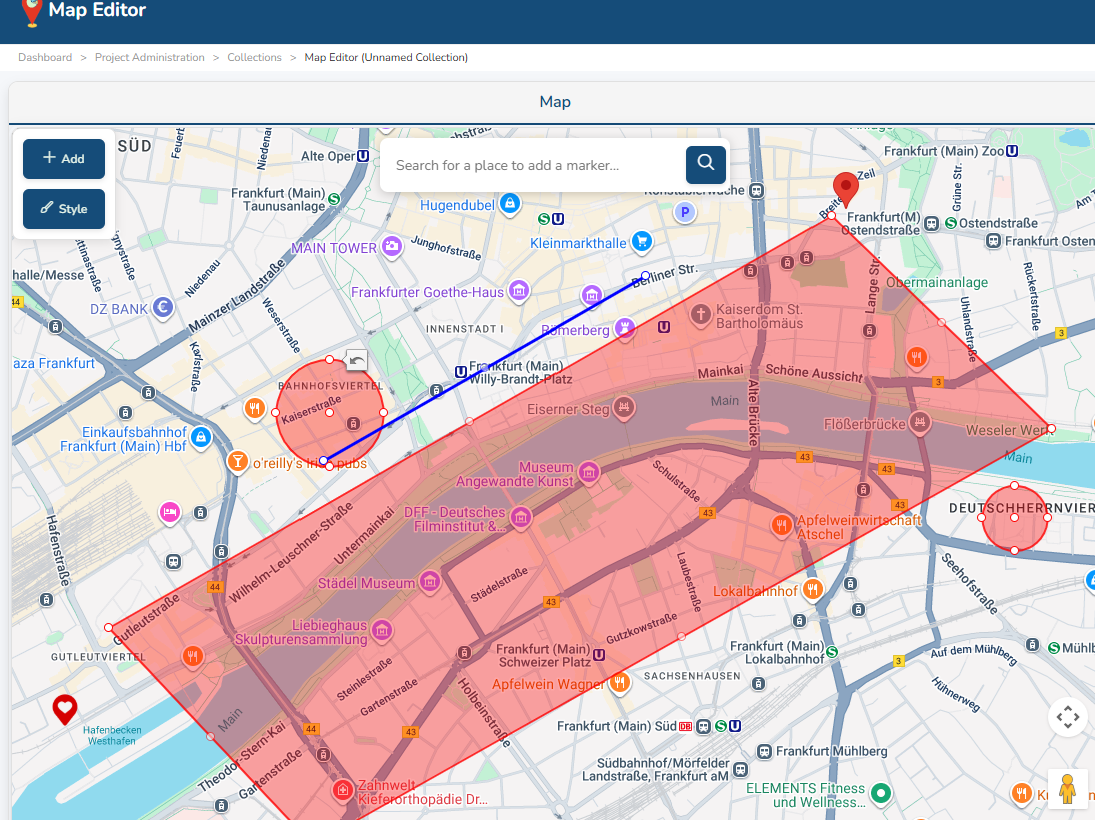Go to Dashboard breadcrumb
1095x820 pixels.
point(45,57)
